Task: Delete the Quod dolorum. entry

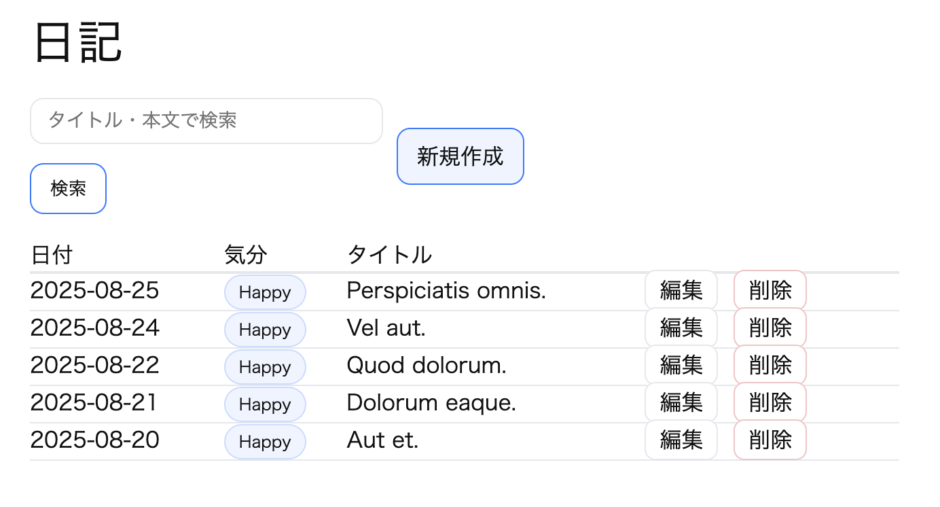Action: tap(770, 365)
